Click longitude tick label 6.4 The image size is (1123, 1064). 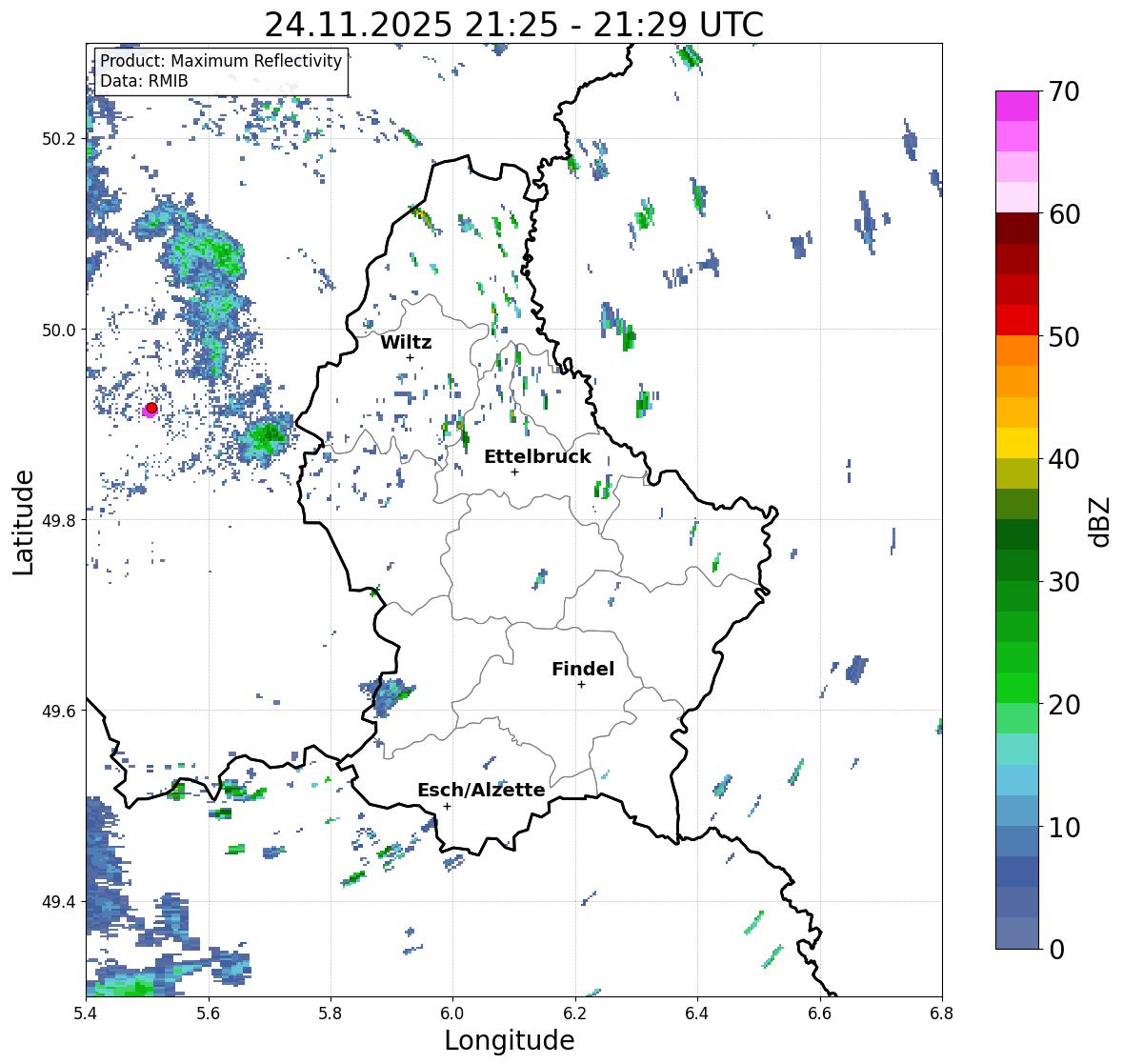click(697, 1014)
